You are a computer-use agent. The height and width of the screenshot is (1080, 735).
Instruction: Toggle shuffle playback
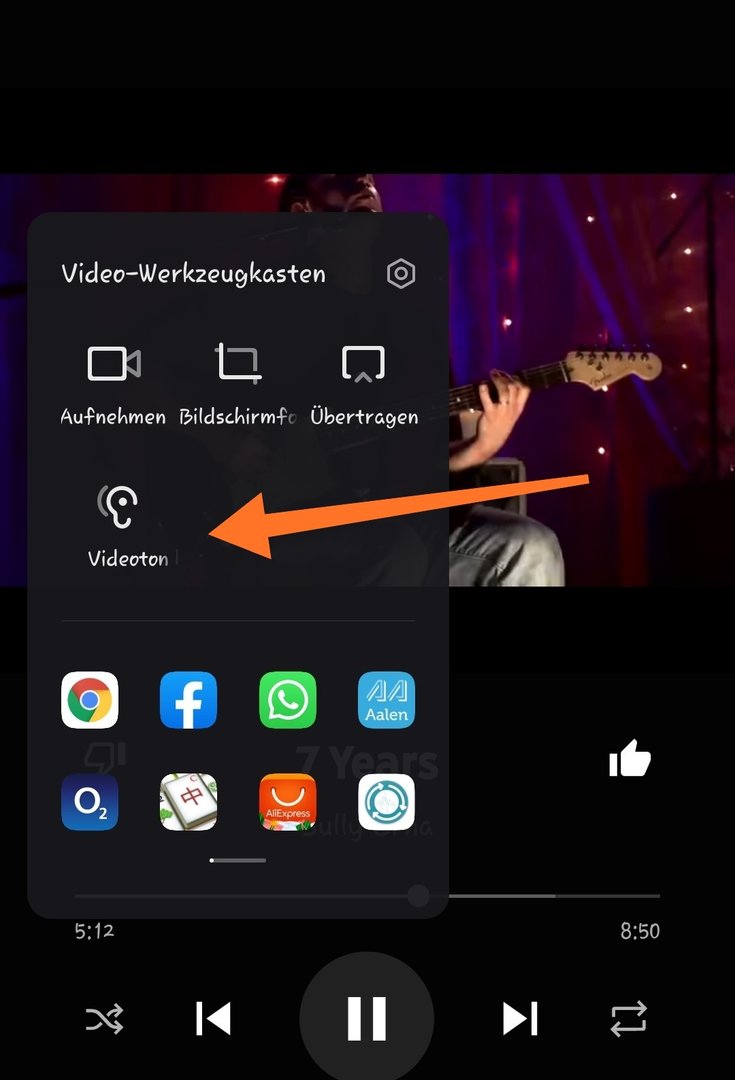(104, 1018)
